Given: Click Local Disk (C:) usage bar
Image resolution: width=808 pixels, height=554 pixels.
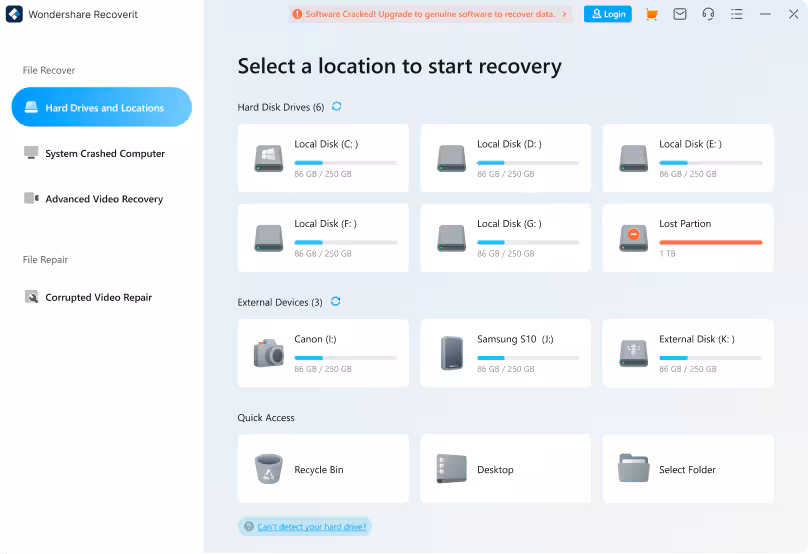Looking at the screenshot, I should coord(346,163).
